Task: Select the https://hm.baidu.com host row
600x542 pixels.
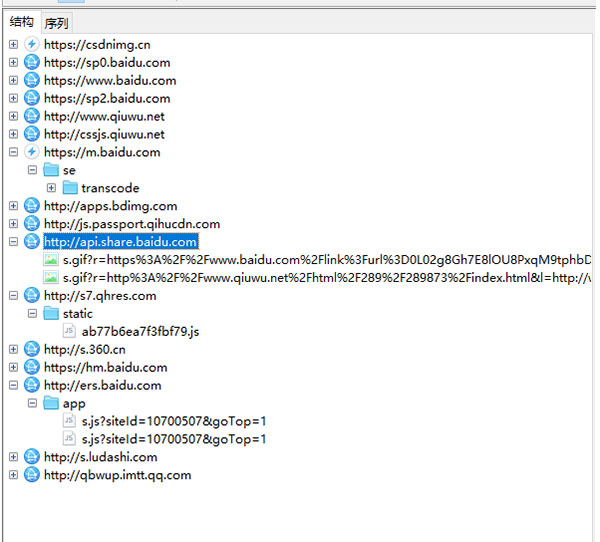Action: tap(106, 367)
